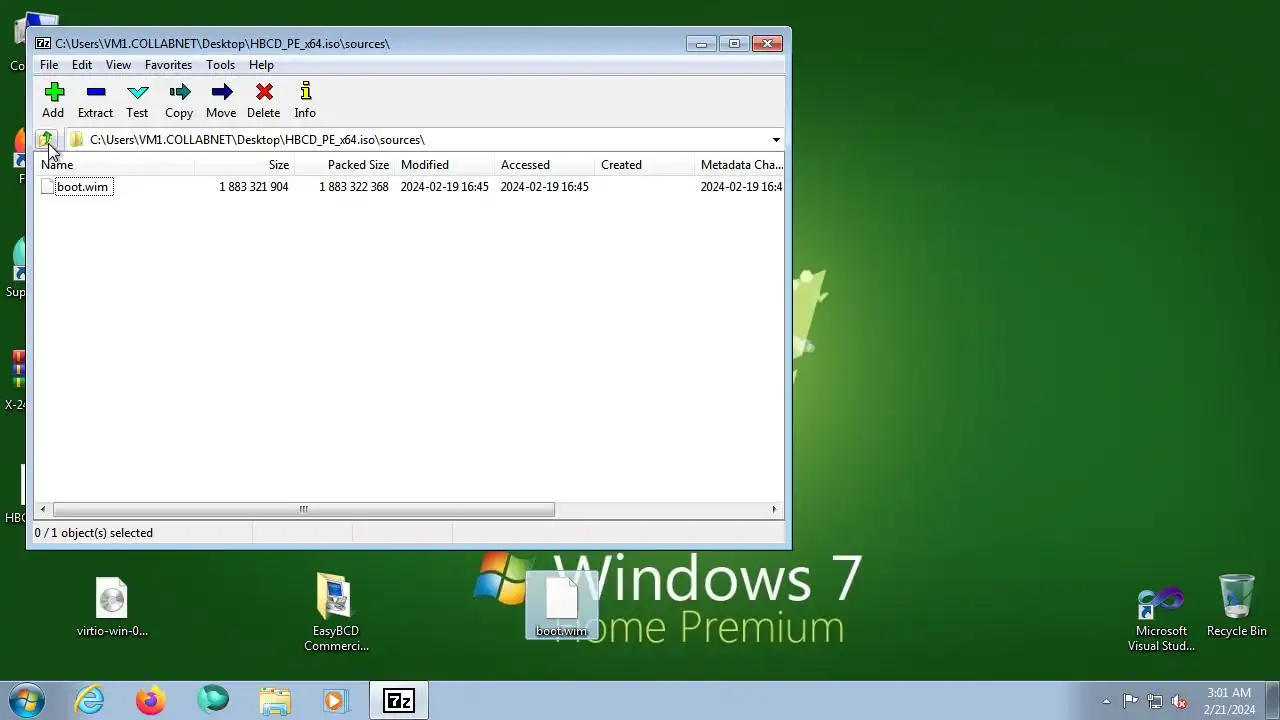Click packed size value 1 883 322 368
1280x720 pixels.
tap(353, 187)
